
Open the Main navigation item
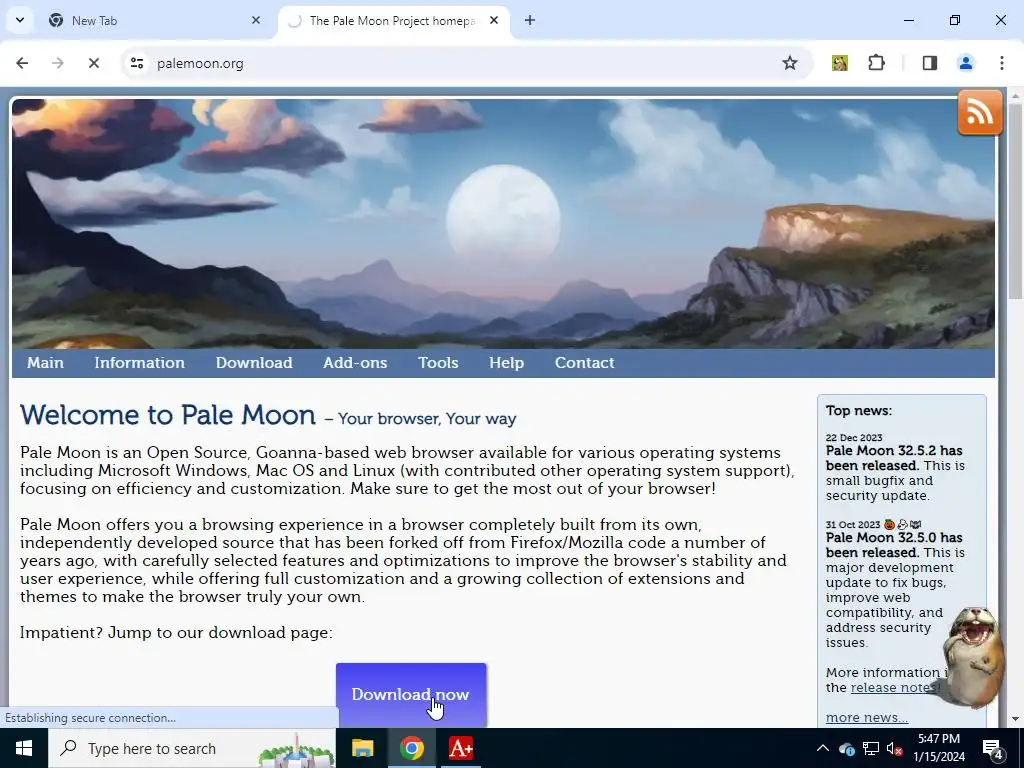(x=45, y=362)
